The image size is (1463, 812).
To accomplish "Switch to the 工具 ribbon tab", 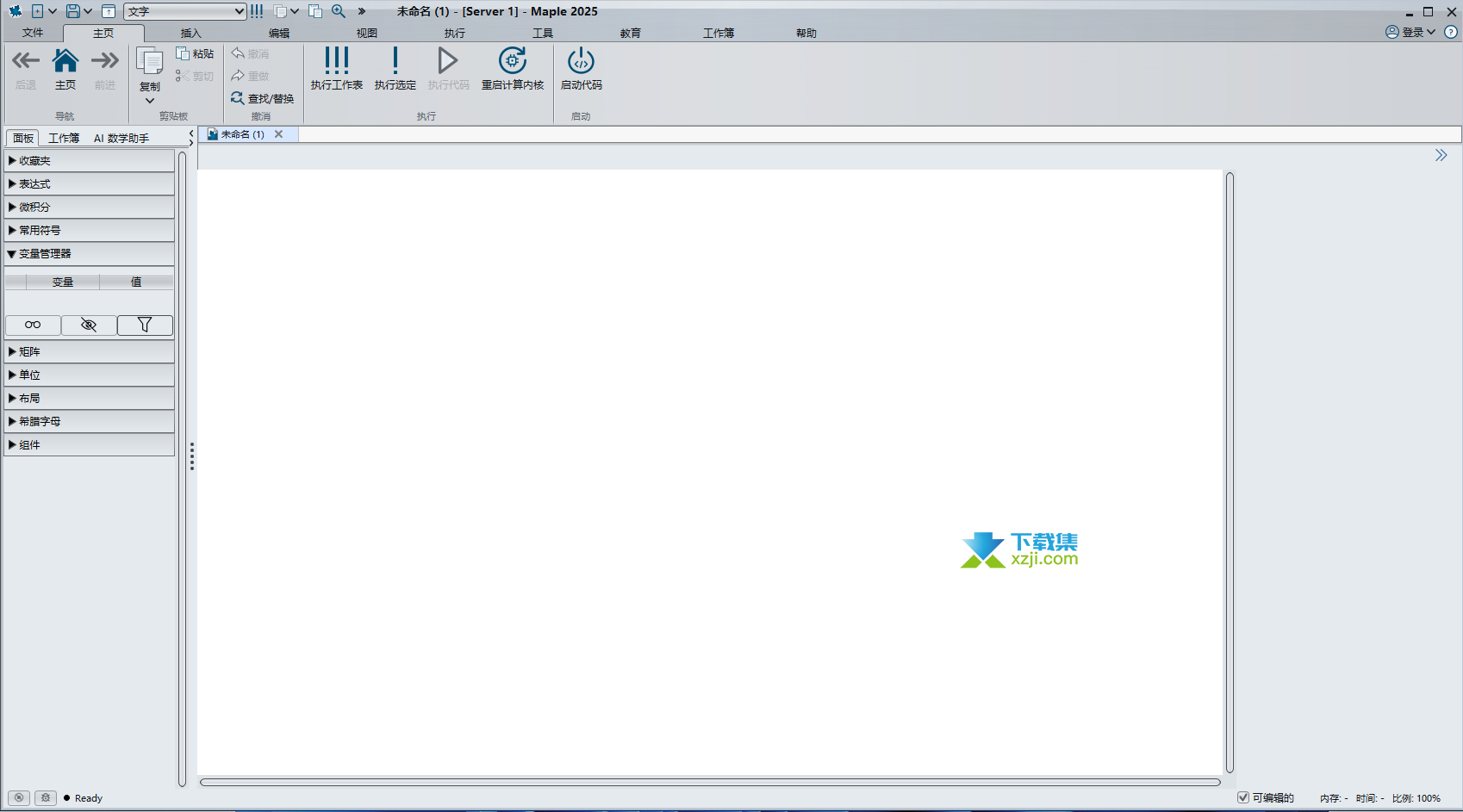I will point(543,33).
